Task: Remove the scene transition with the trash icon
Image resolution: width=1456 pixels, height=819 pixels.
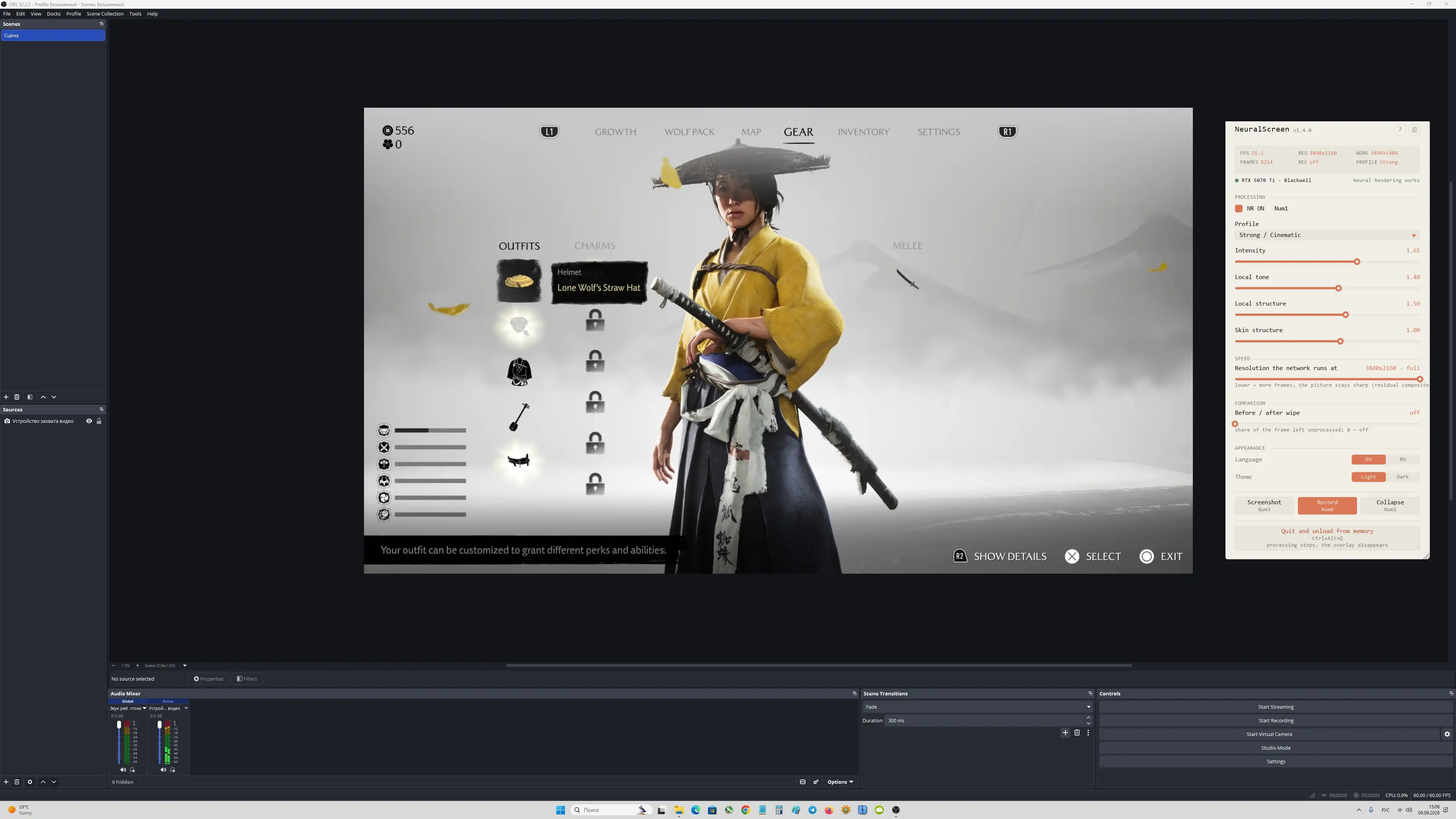Action: tap(1077, 733)
